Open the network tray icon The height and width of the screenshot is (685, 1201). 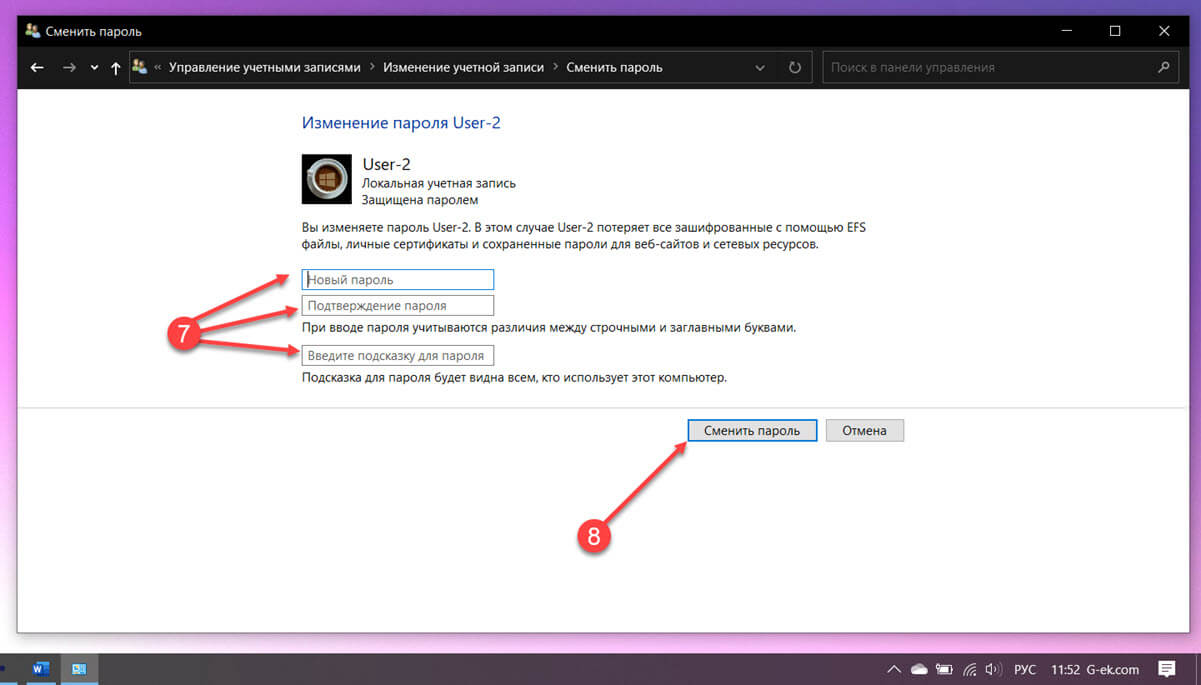point(968,669)
